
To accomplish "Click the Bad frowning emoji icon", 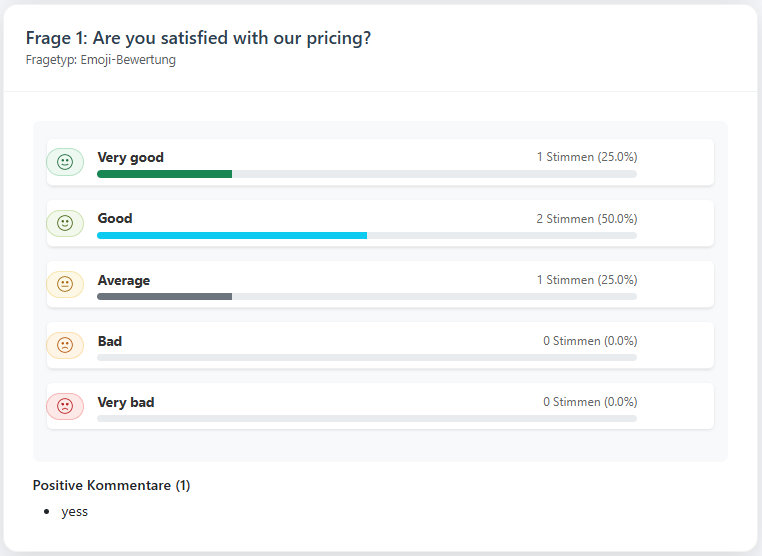I will [x=65, y=345].
